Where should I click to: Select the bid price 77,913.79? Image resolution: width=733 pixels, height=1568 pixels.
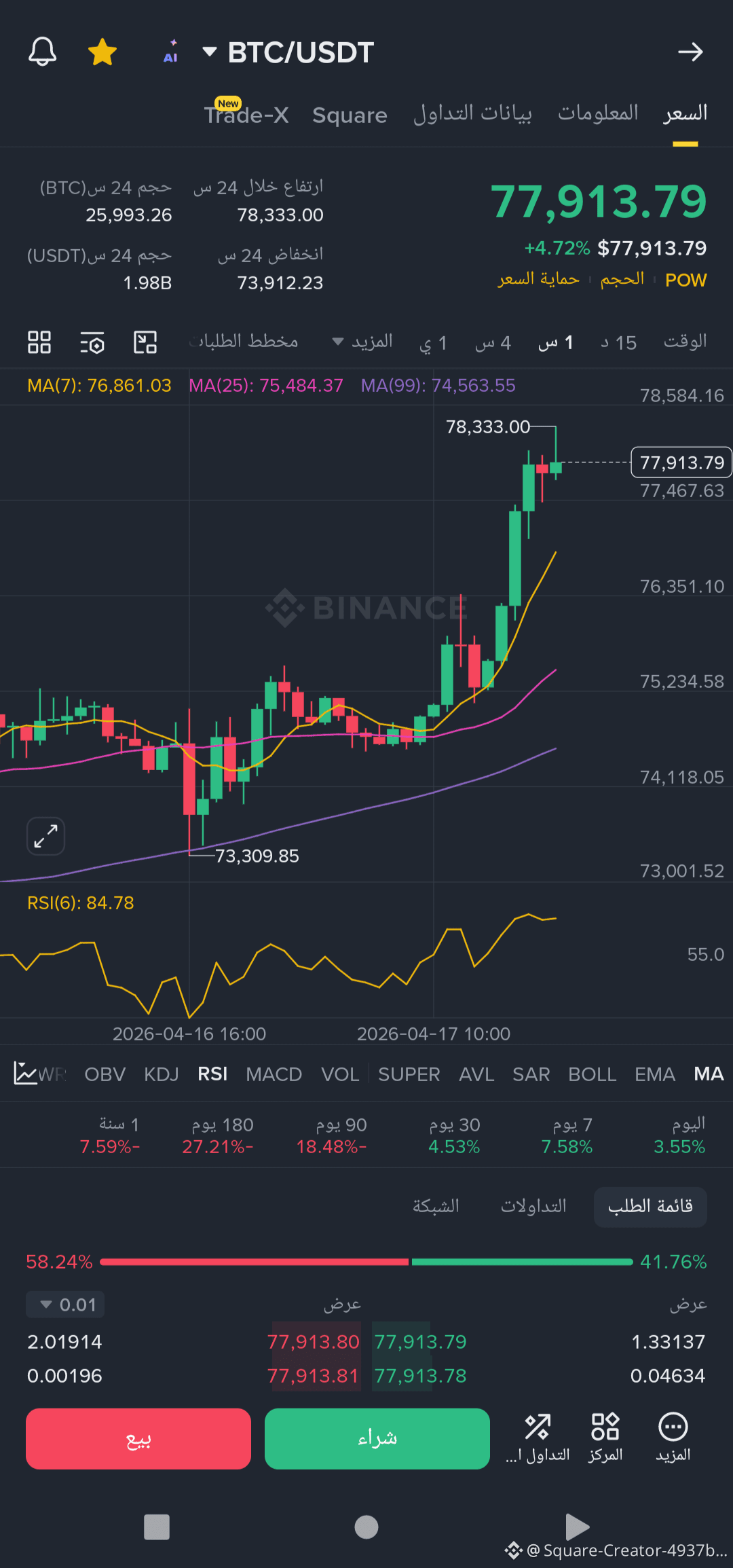tap(421, 1342)
